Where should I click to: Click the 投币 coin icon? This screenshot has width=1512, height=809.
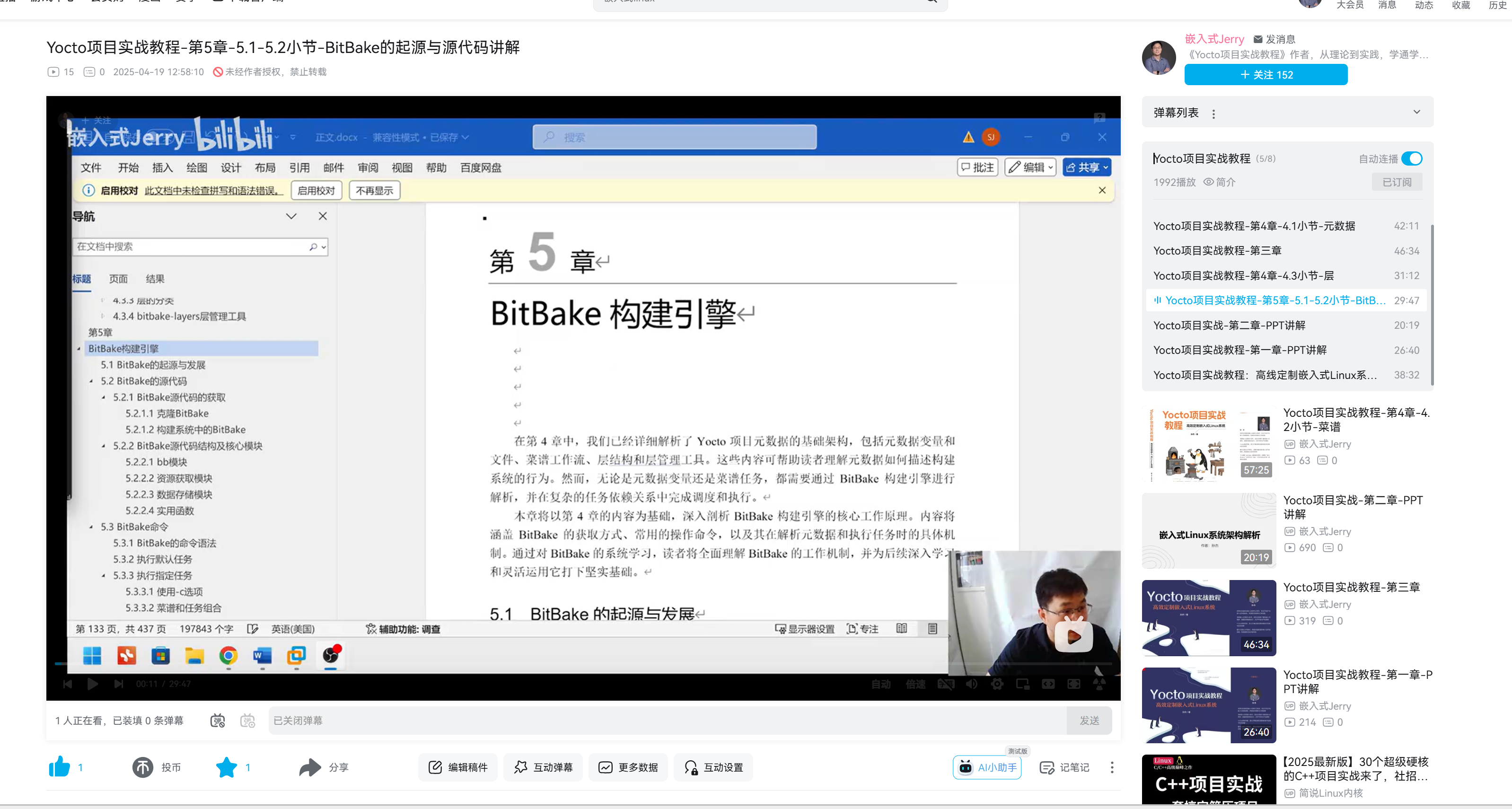click(x=142, y=767)
